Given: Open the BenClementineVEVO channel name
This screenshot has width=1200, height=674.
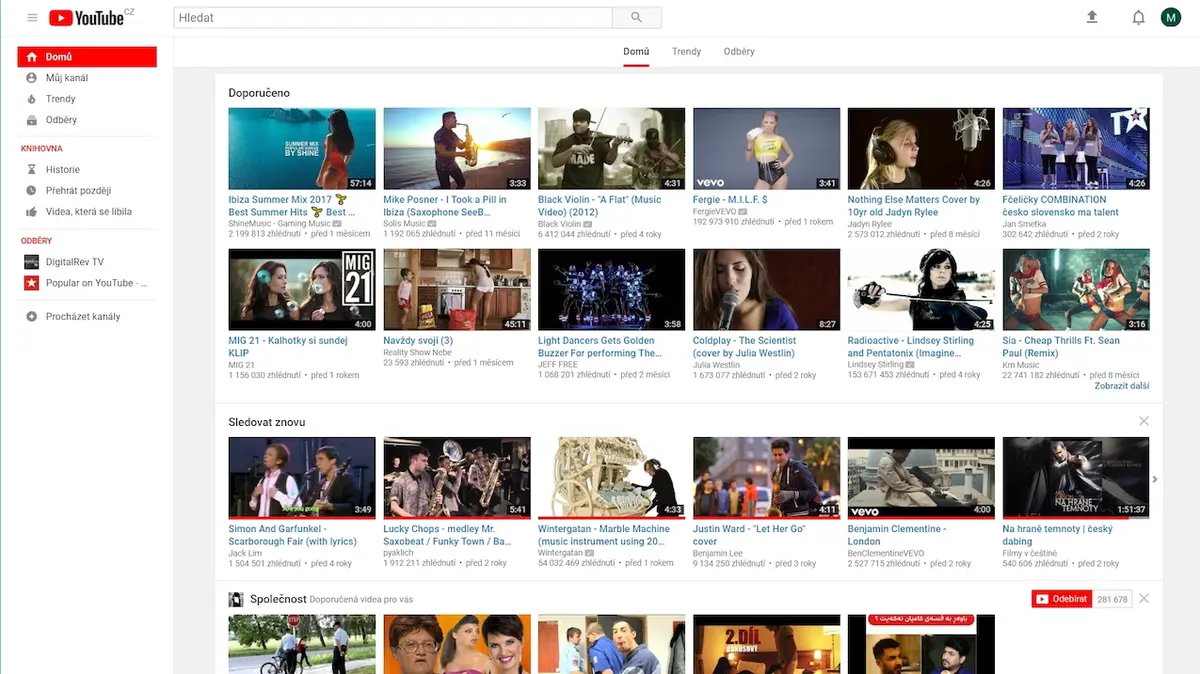Looking at the screenshot, I should tap(887, 553).
